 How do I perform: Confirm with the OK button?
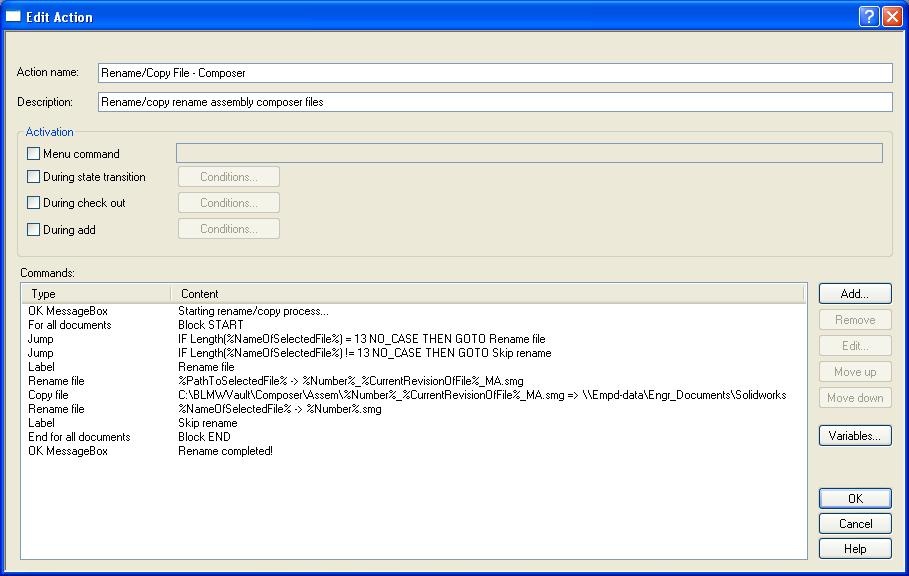(x=855, y=498)
